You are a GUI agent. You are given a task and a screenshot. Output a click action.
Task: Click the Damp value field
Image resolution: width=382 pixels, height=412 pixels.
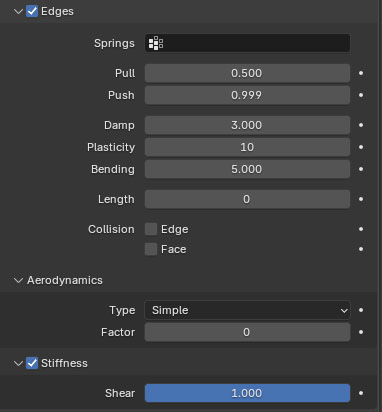247,125
